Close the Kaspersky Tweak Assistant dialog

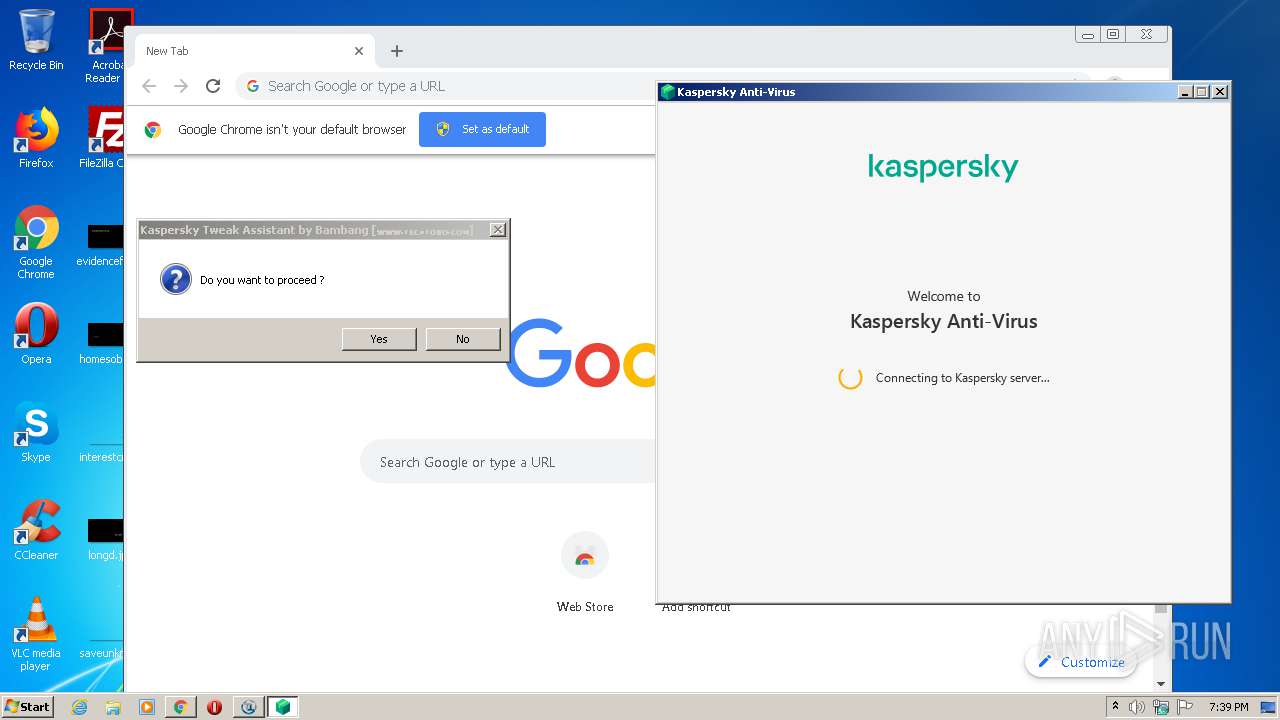point(497,230)
